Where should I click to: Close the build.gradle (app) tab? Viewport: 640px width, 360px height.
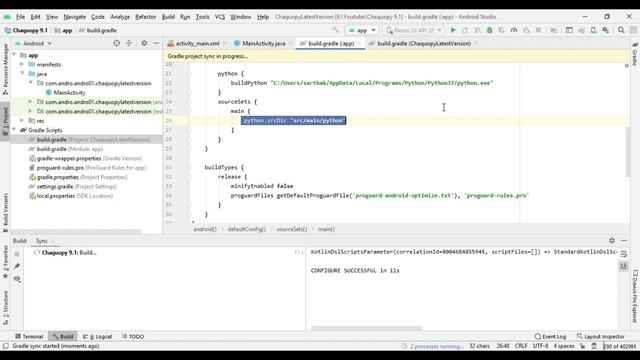360,43
